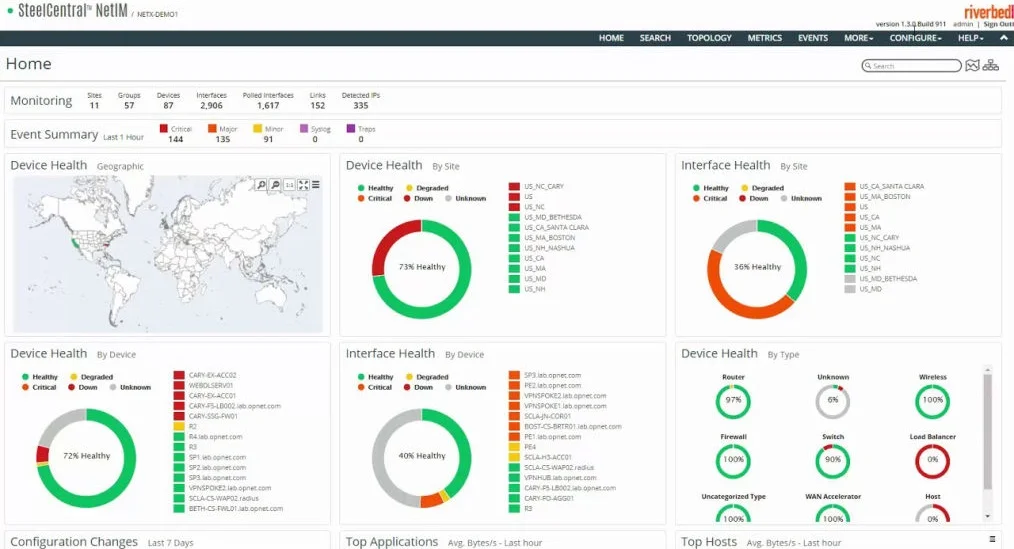
Task: Open the WEBDLSERV01 device entry
Action: click(210, 385)
